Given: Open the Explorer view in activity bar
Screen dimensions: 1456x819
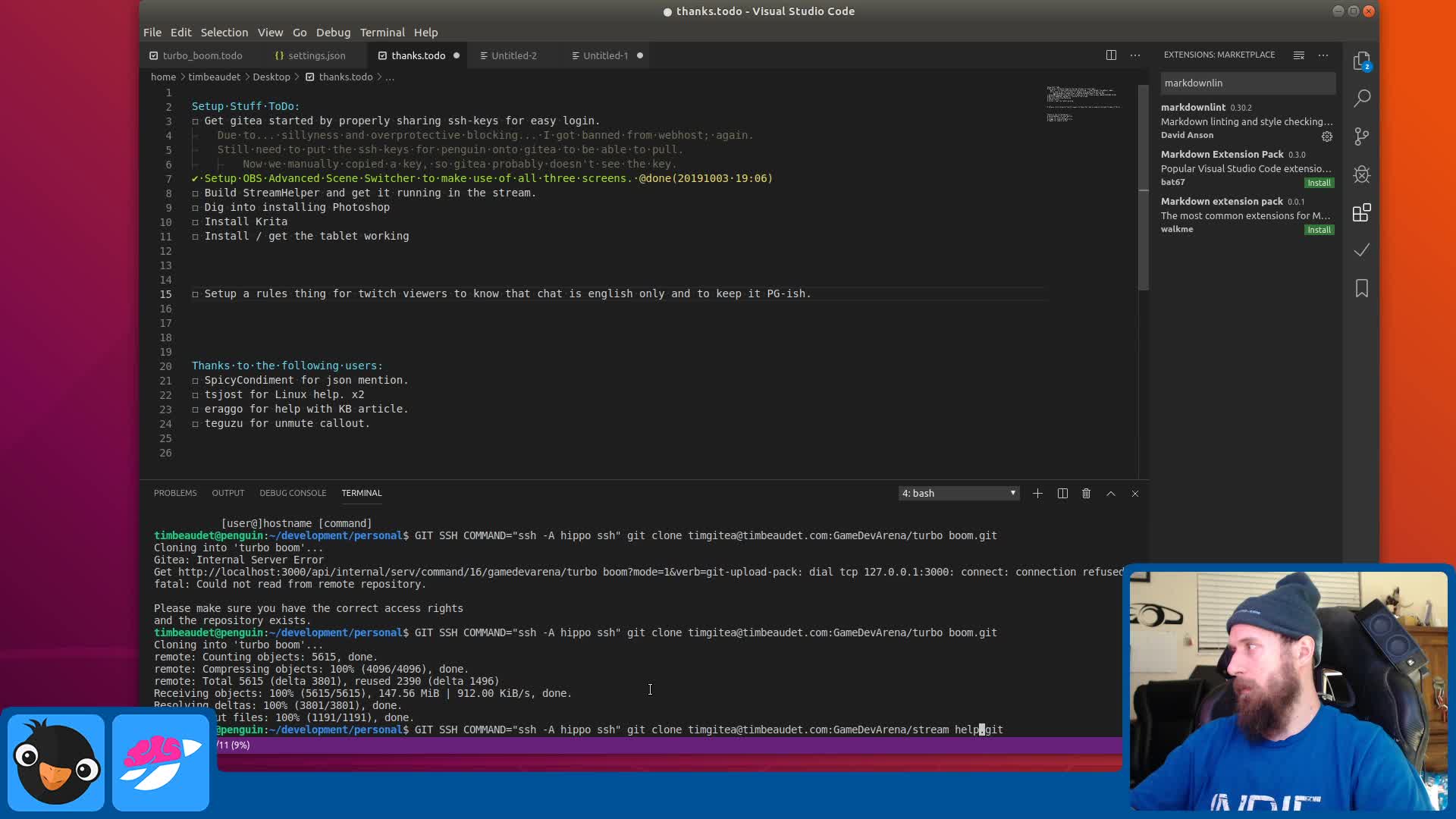Looking at the screenshot, I should tap(1362, 61).
